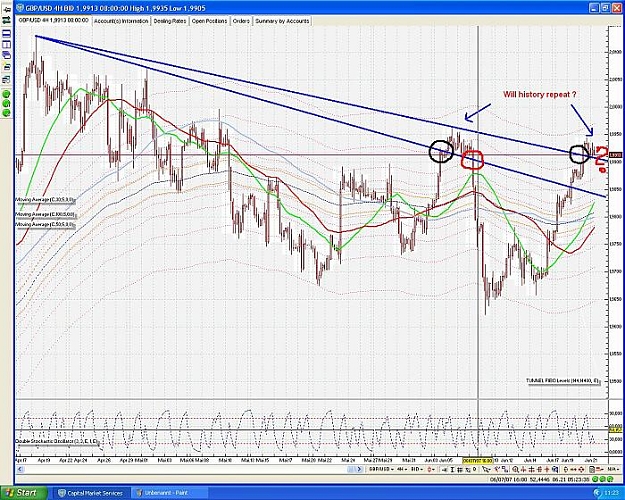Image resolution: width=625 pixels, height=500 pixels.
Task: Click the new window star icon
Action: pos(7,66)
